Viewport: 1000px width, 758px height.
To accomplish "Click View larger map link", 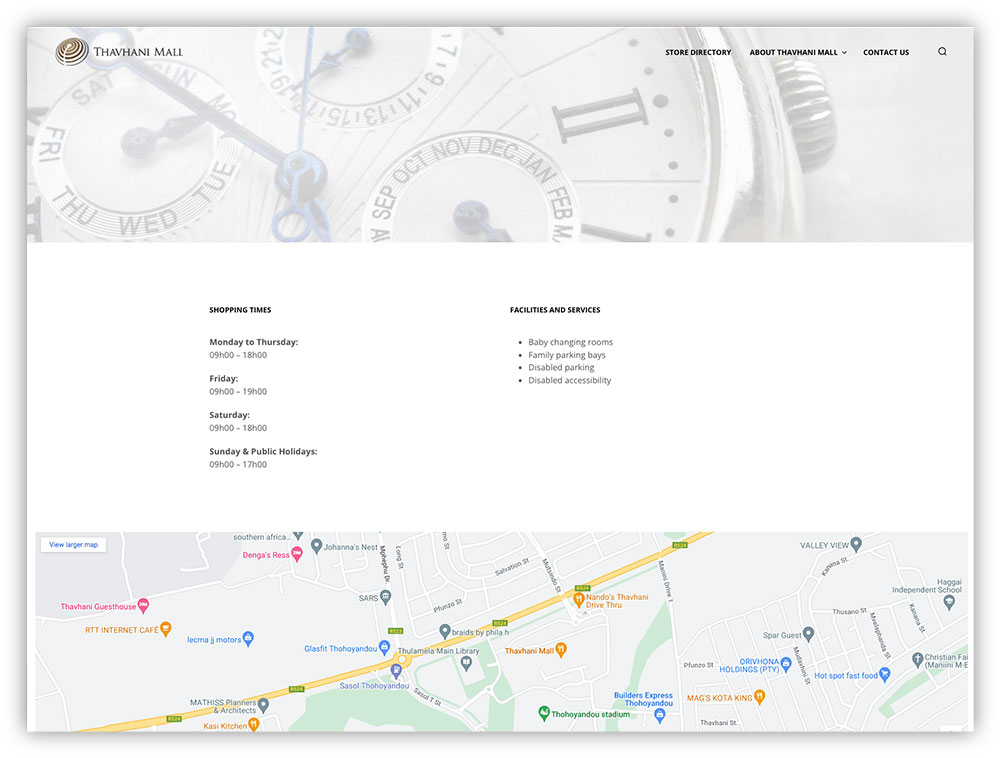I will (x=74, y=545).
